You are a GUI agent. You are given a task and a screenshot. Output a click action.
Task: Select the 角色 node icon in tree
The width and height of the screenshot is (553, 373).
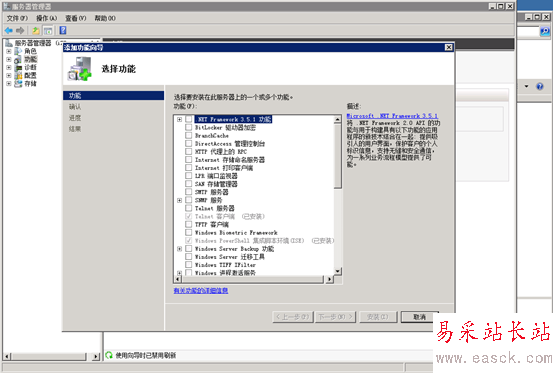(18, 51)
